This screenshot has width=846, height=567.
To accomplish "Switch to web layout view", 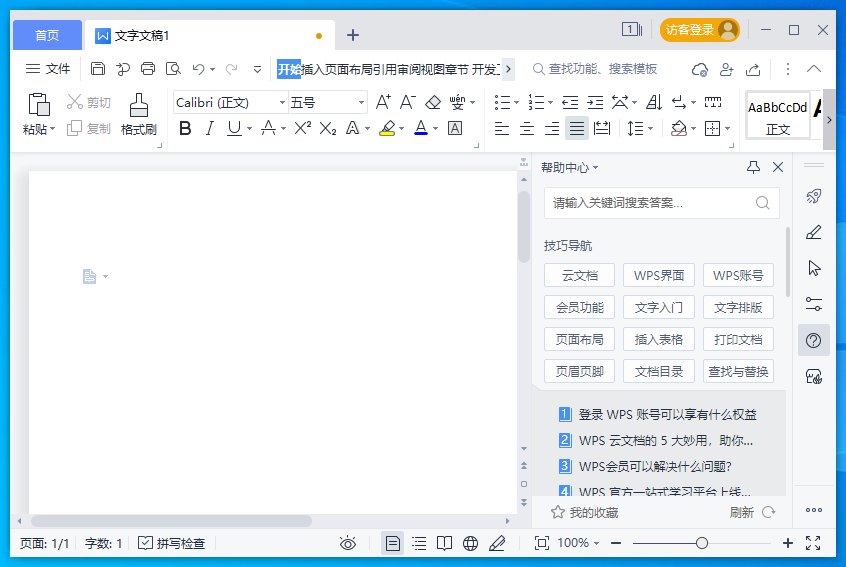I will [x=470, y=543].
